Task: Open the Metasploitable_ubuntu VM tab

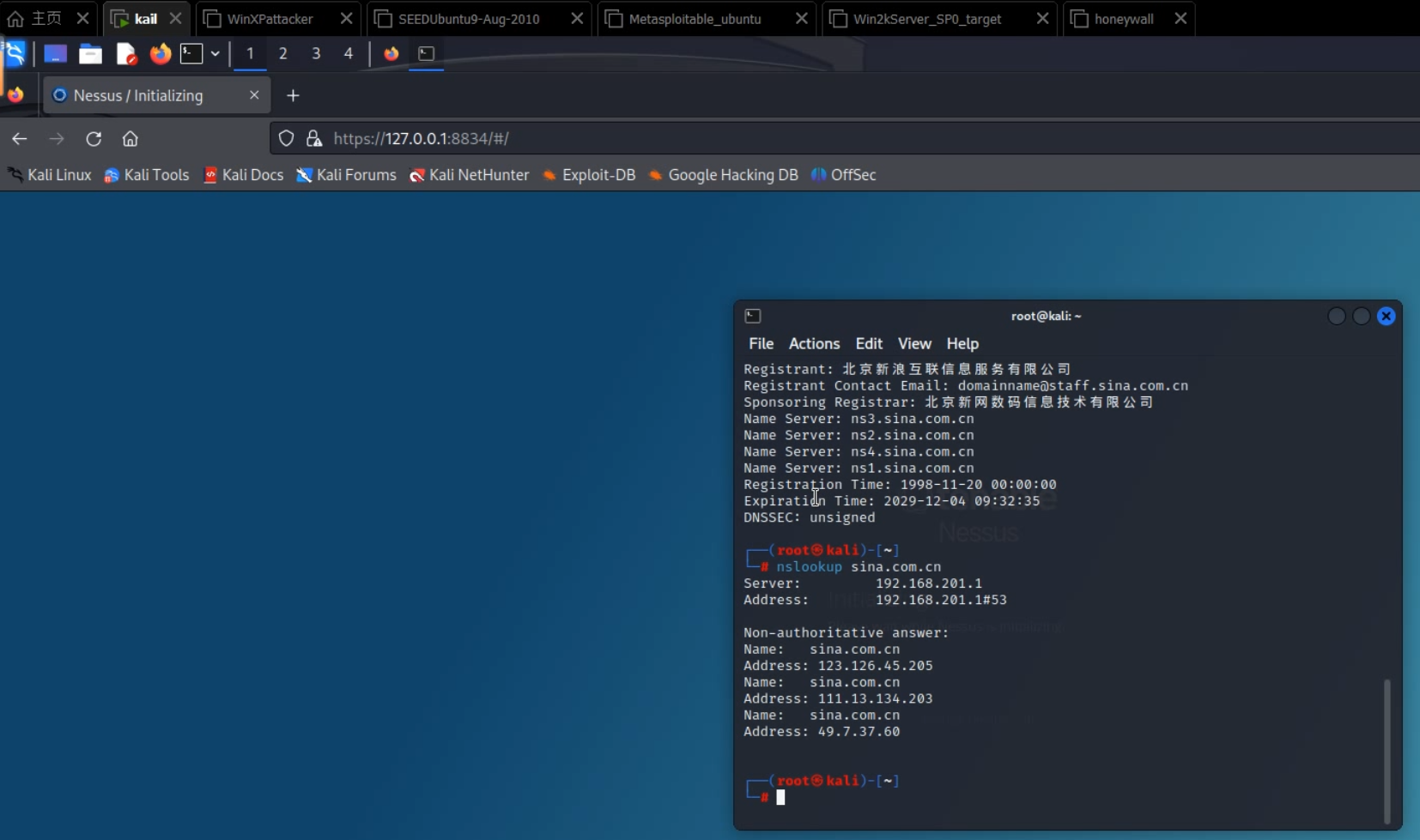Action: click(695, 18)
